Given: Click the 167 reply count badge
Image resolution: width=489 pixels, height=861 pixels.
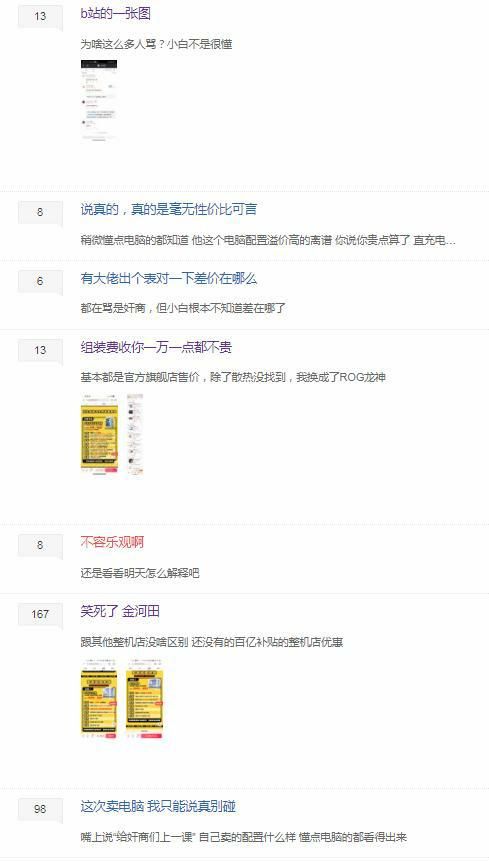Looking at the screenshot, I should click(x=40, y=614).
